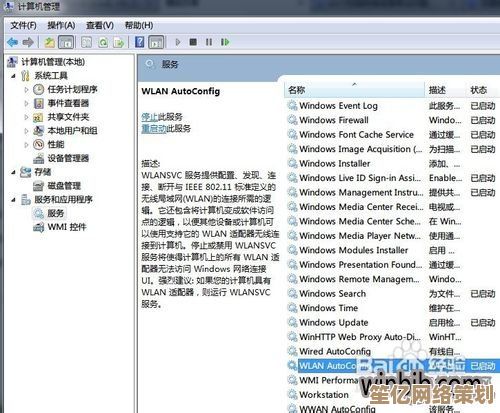Image resolution: width=500 pixels, height=413 pixels.
Task: Click the Stop service square button
Action: click(193, 42)
